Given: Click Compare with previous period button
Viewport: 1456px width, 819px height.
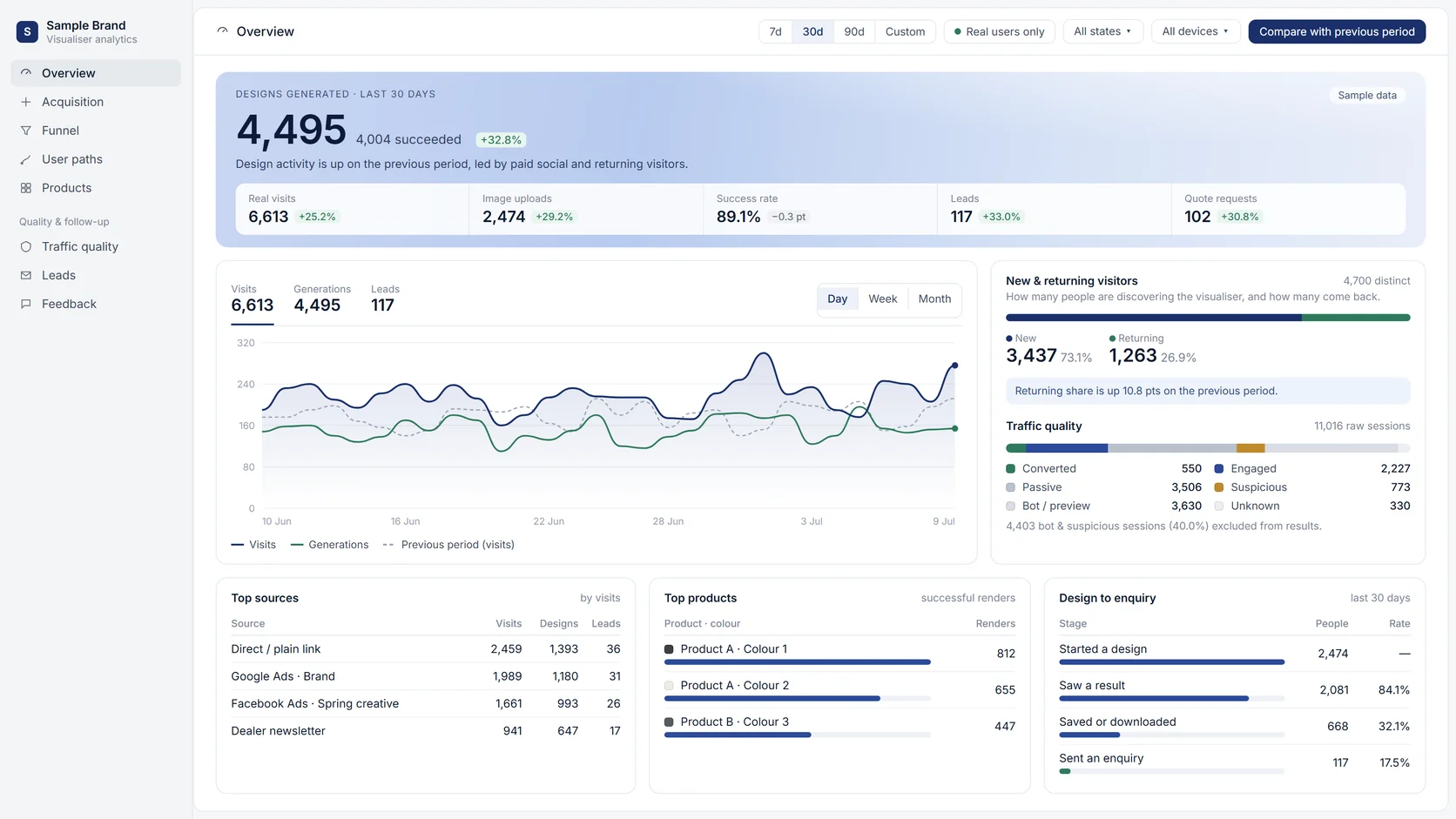Looking at the screenshot, I should pos(1337,31).
